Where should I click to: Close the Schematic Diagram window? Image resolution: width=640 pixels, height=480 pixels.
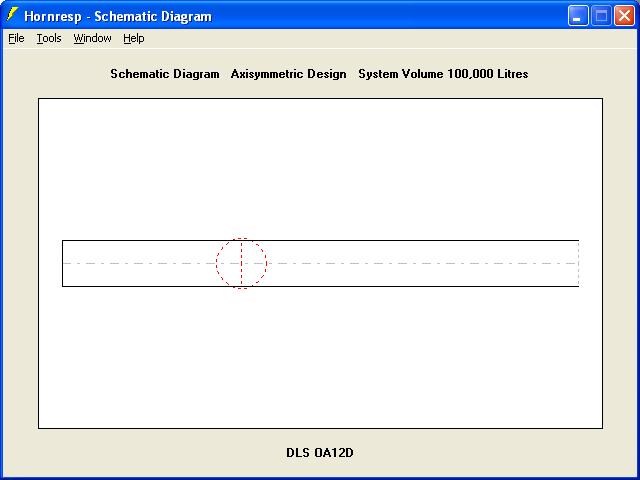click(624, 16)
